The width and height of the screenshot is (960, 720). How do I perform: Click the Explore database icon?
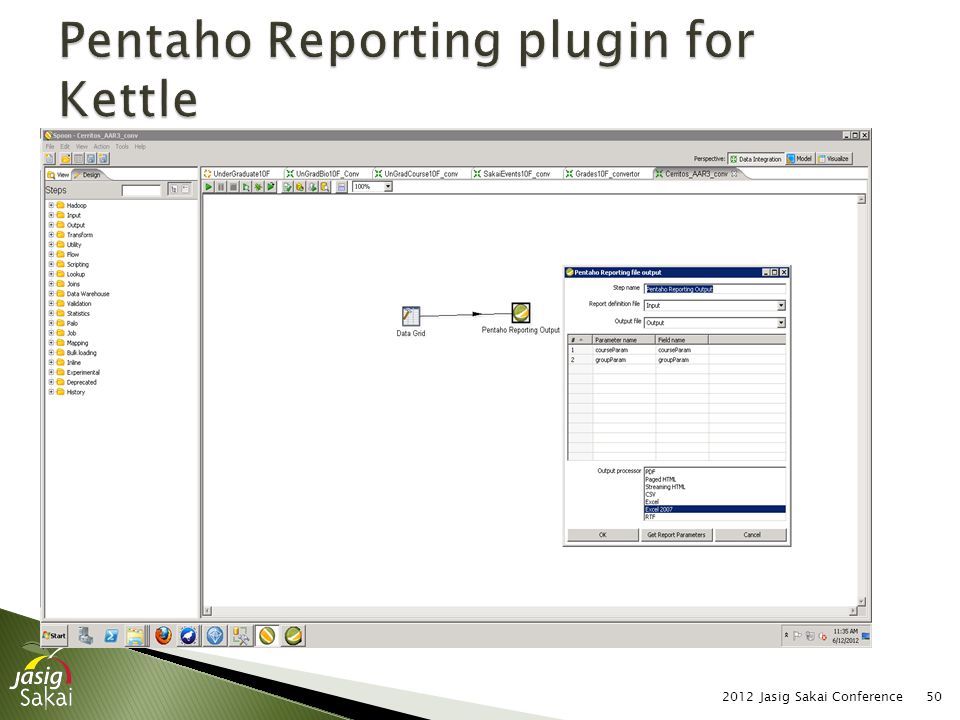[x=324, y=187]
